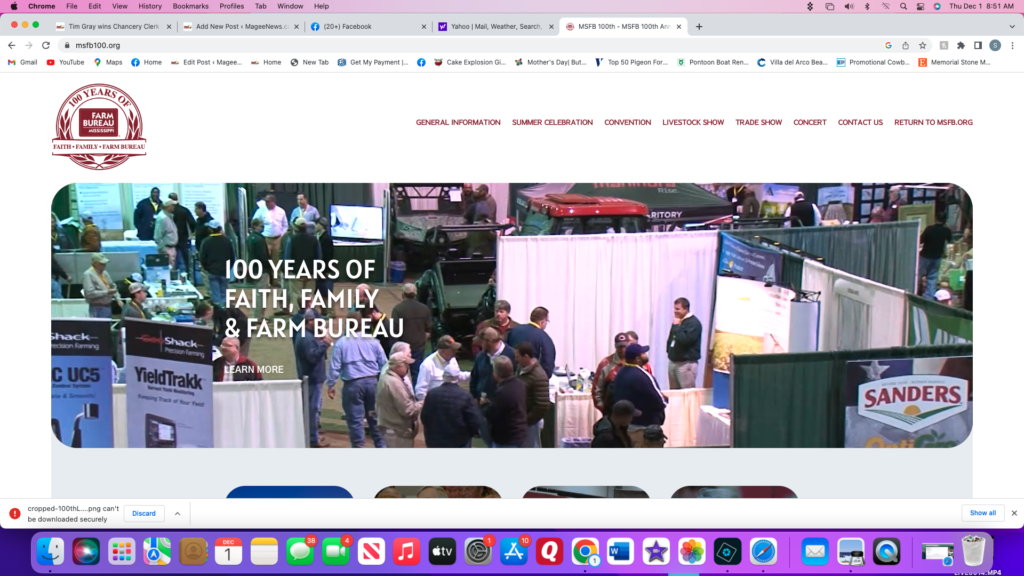Open Chrome extensions puzzle icon

(961, 45)
